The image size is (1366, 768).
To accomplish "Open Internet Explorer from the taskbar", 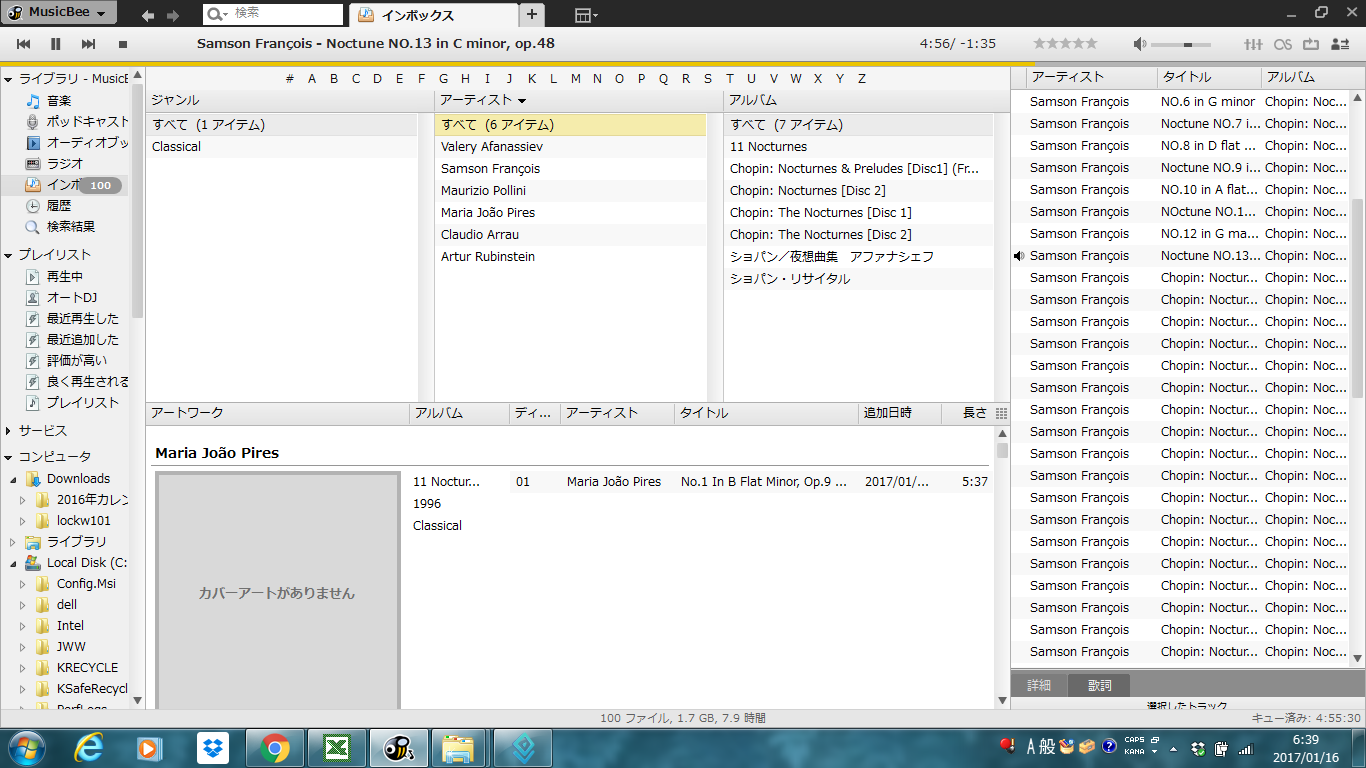I will 89,747.
